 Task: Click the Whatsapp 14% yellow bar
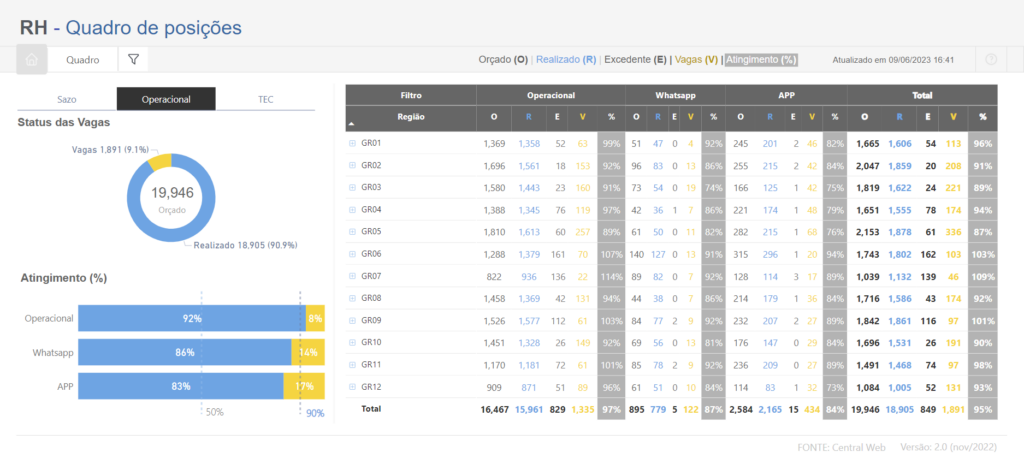pos(308,352)
